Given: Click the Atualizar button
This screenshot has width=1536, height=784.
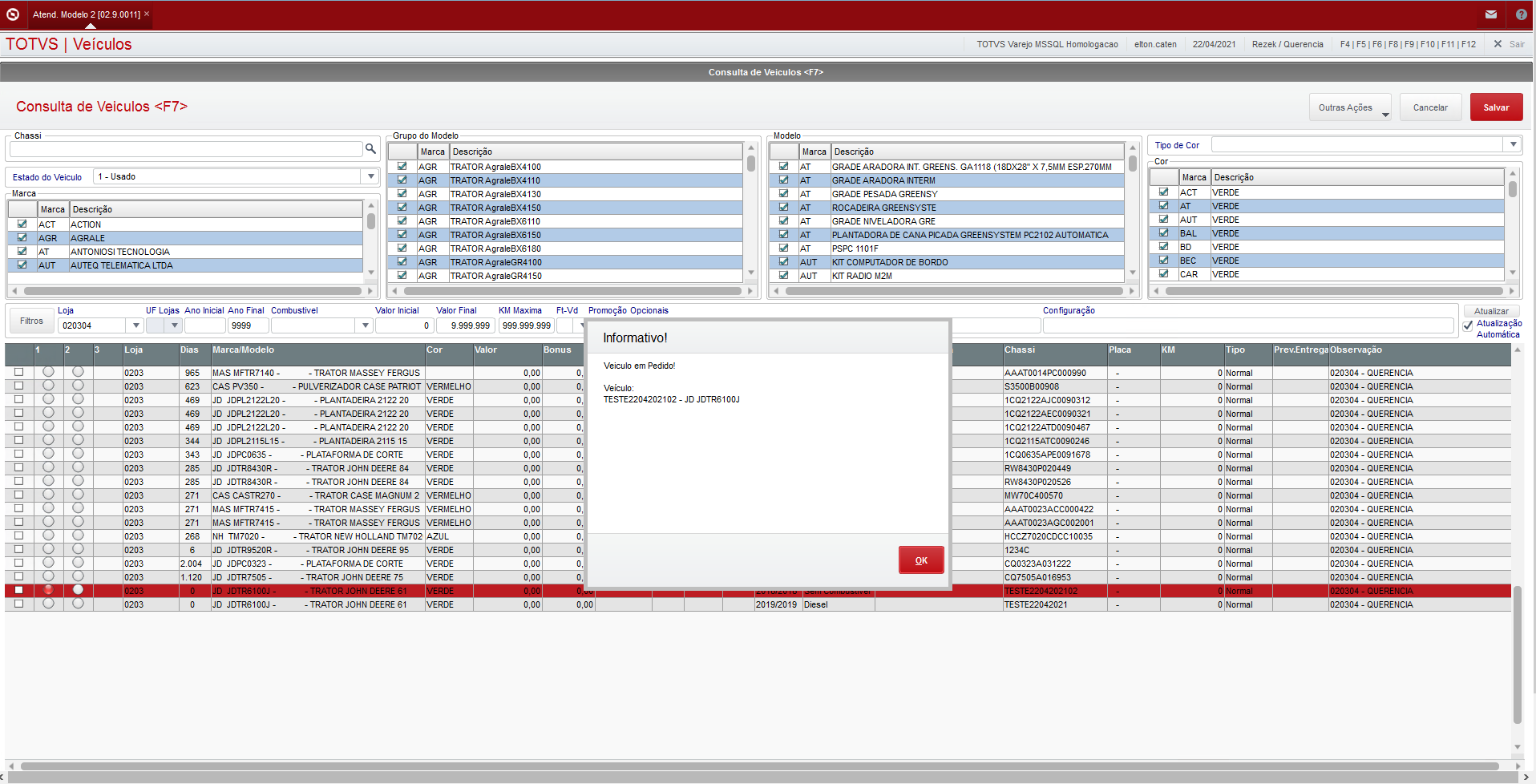Looking at the screenshot, I should [x=1491, y=311].
